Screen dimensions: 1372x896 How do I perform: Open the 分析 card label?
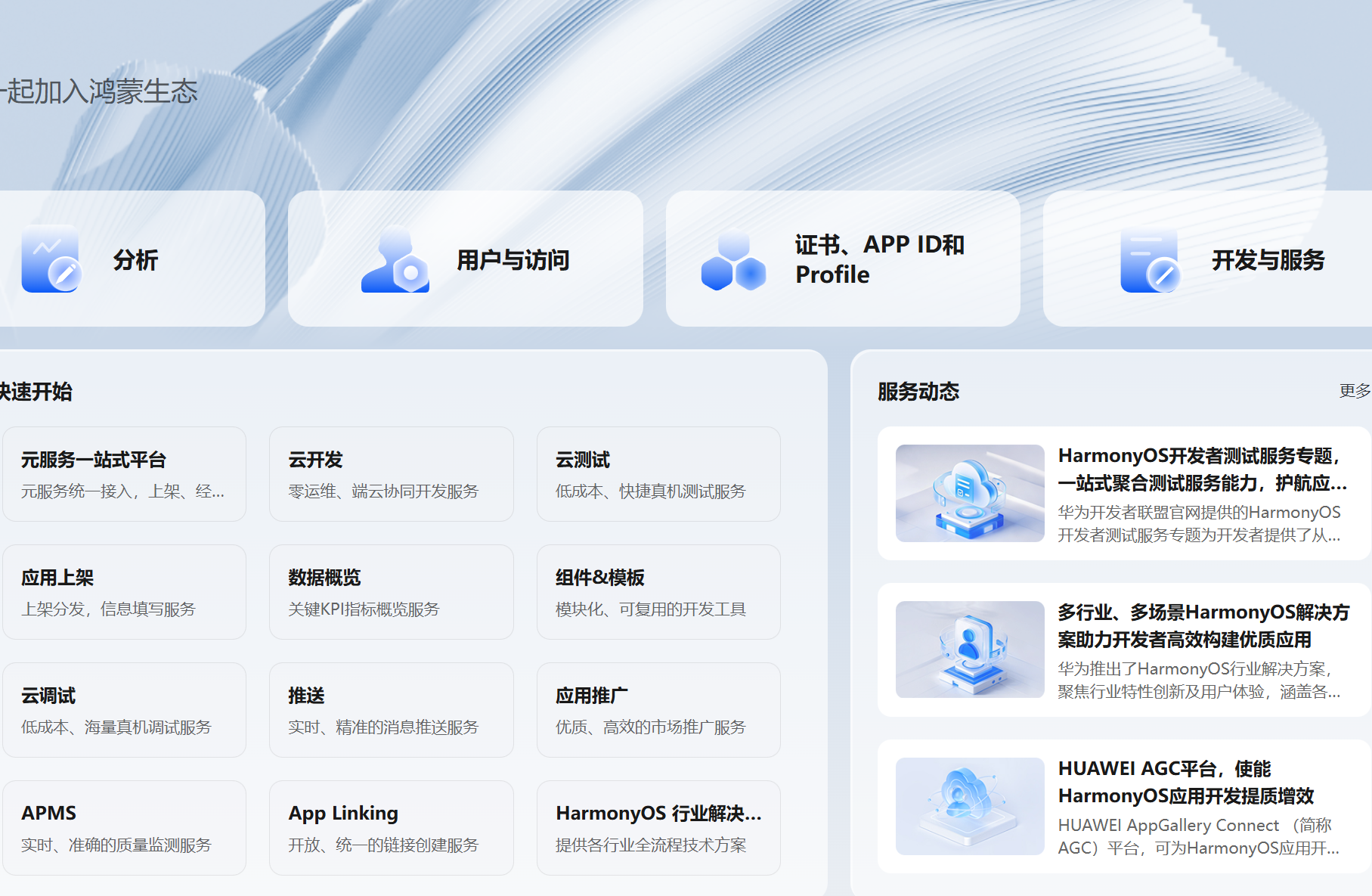pos(135,260)
